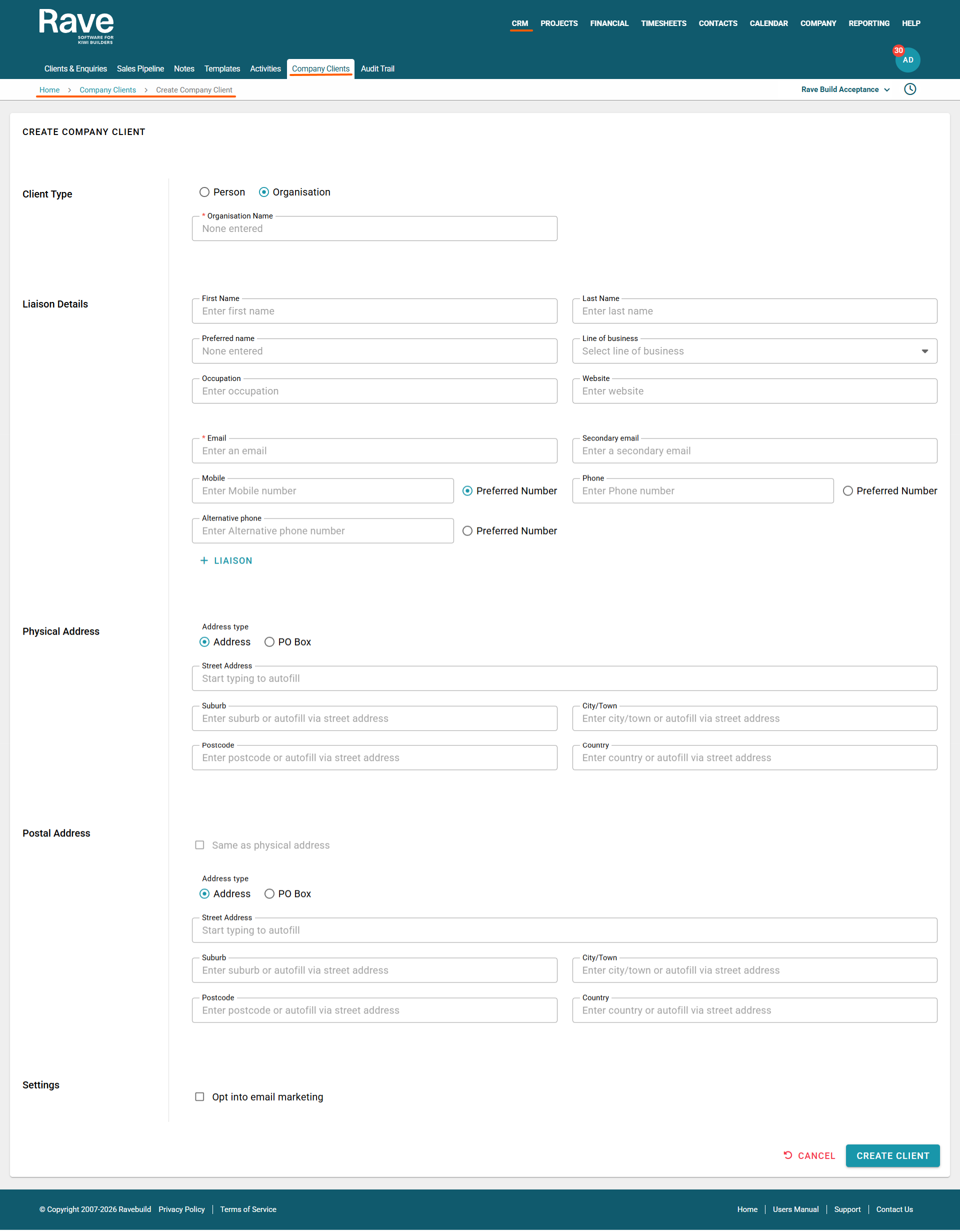The height and width of the screenshot is (1232, 960).
Task: Open the Sales Pipeline tab
Action: pyautogui.click(x=140, y=69)
